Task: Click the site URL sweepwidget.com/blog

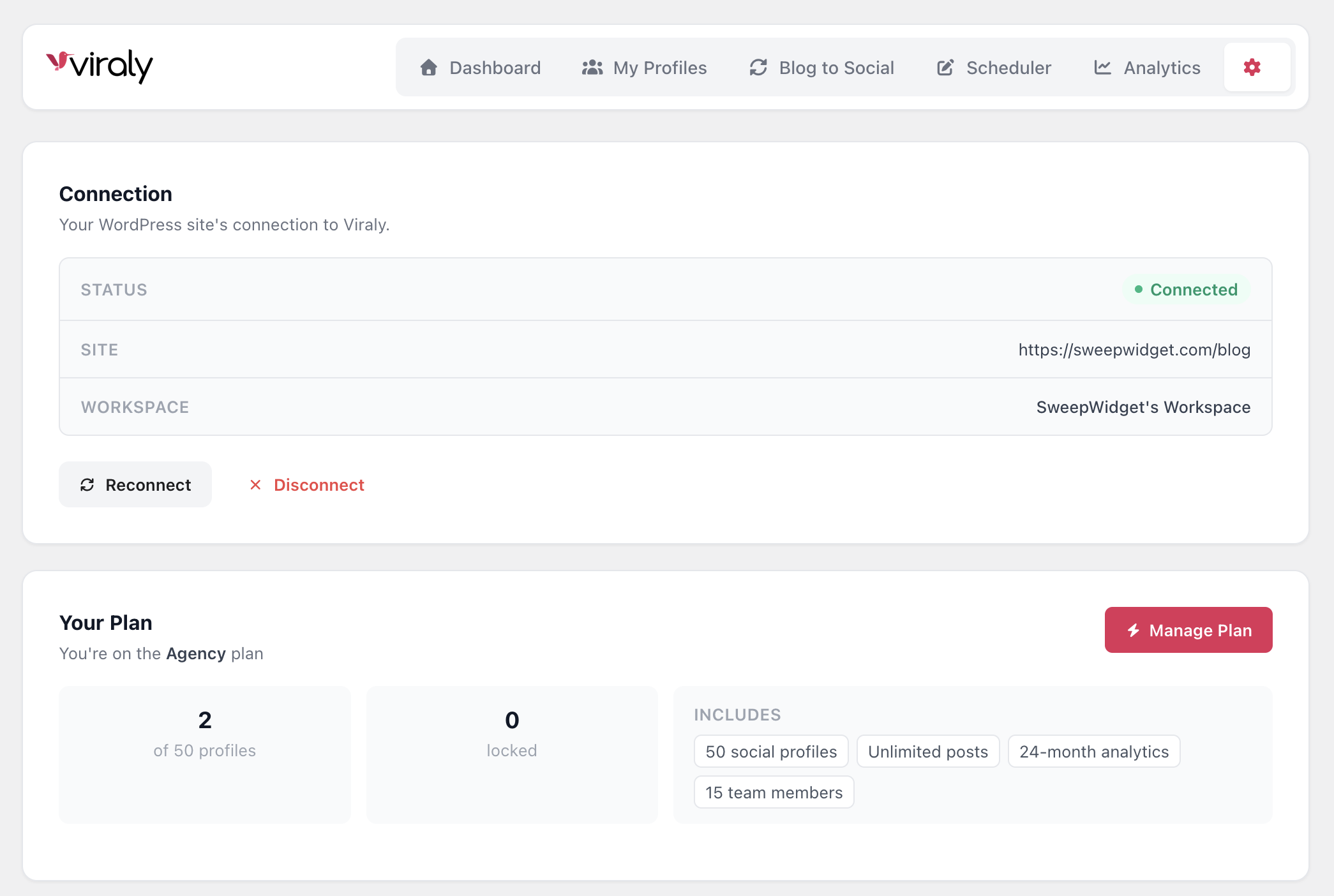Action: (x=1134, y=349)
